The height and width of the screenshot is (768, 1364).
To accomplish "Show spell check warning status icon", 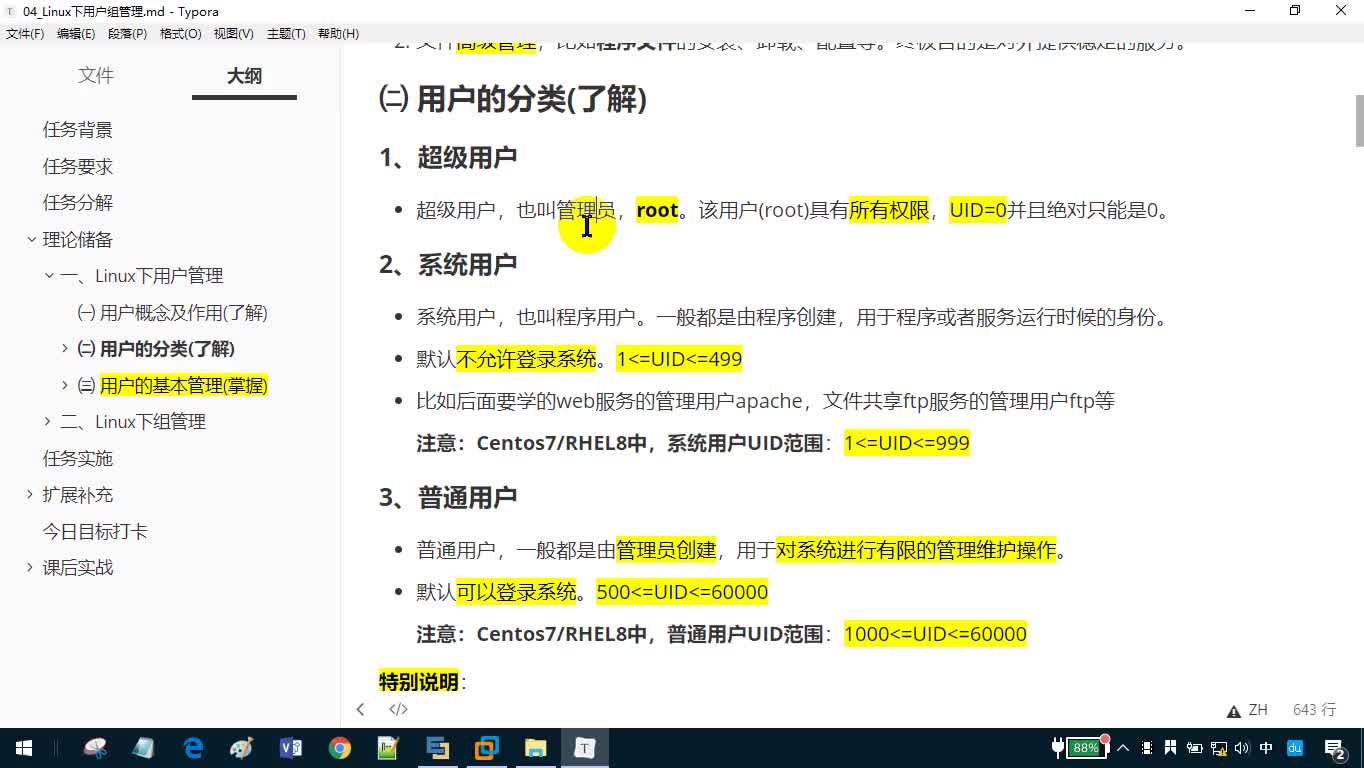I will [x=1234, y=710].
